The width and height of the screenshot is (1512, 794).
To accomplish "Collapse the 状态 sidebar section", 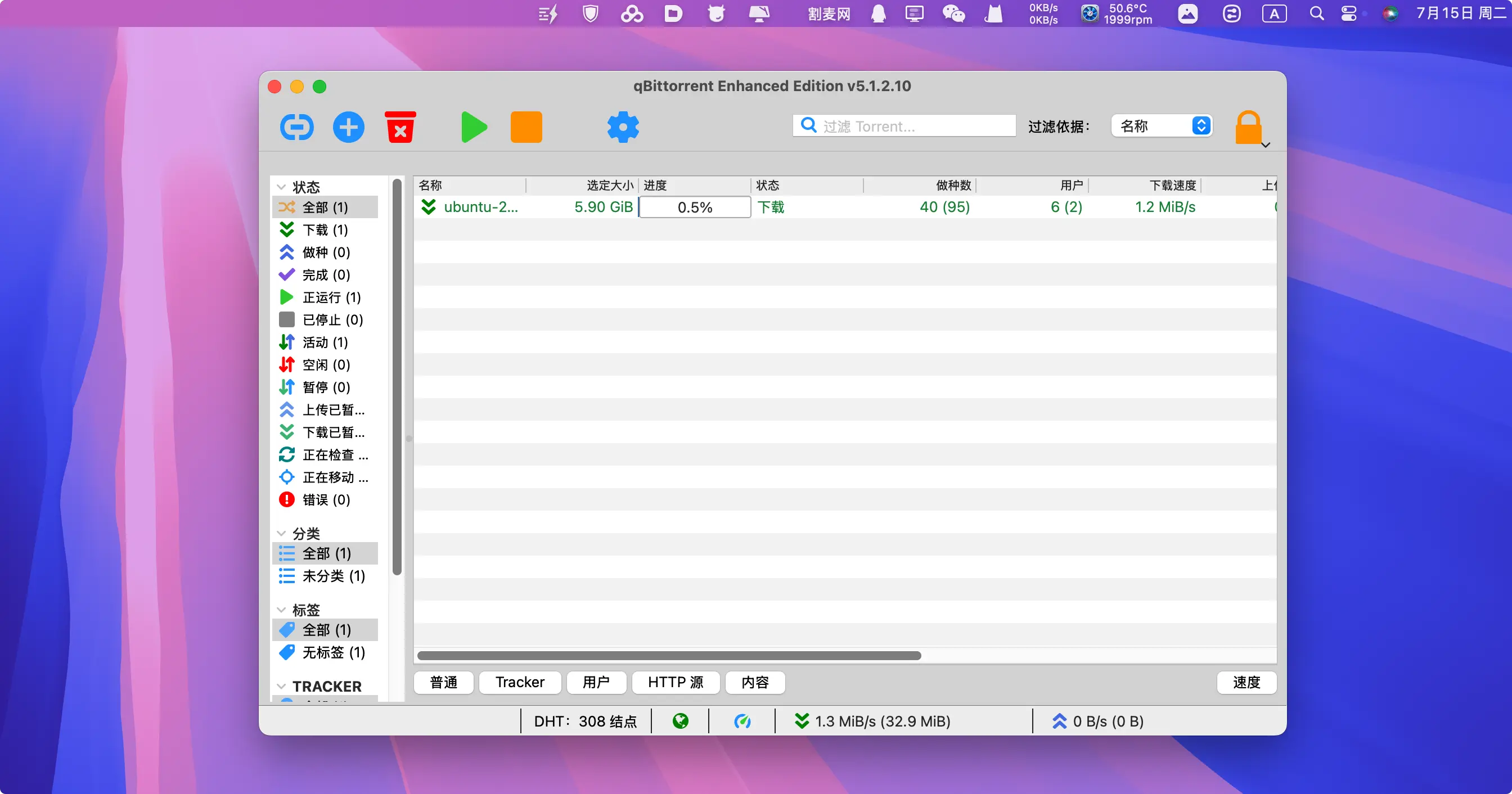I will (x=282, y=187).
